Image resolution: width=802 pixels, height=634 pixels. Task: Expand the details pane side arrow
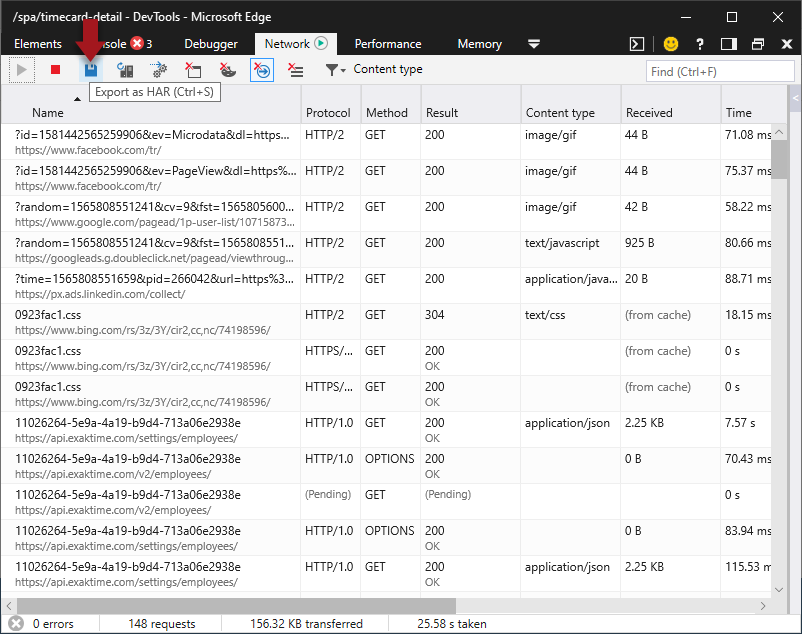795,98
